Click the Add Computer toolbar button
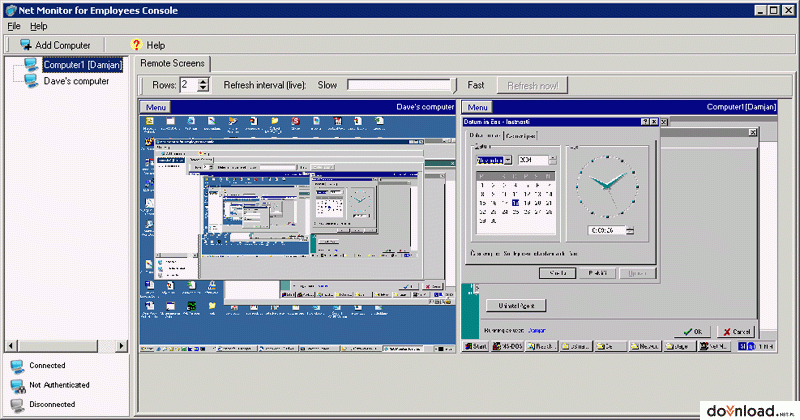Image resolution: width=800 pixels, height=420 pixels. (55, 45)
